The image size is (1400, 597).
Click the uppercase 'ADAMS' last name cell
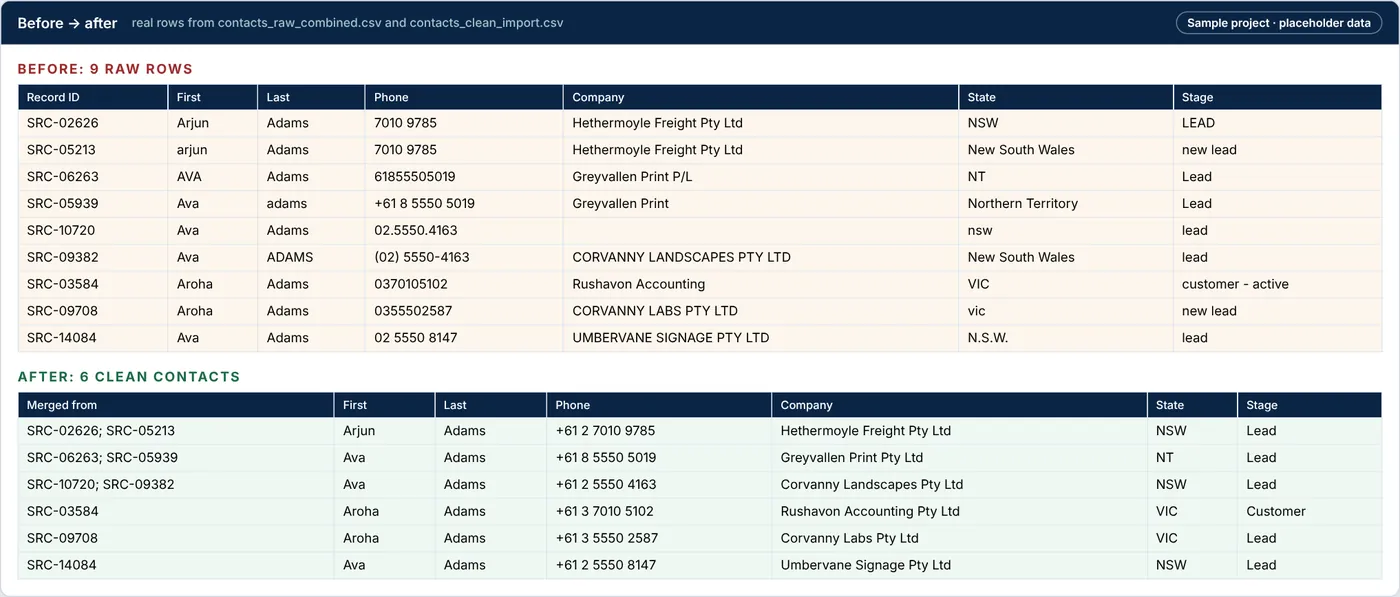[312, 258]
